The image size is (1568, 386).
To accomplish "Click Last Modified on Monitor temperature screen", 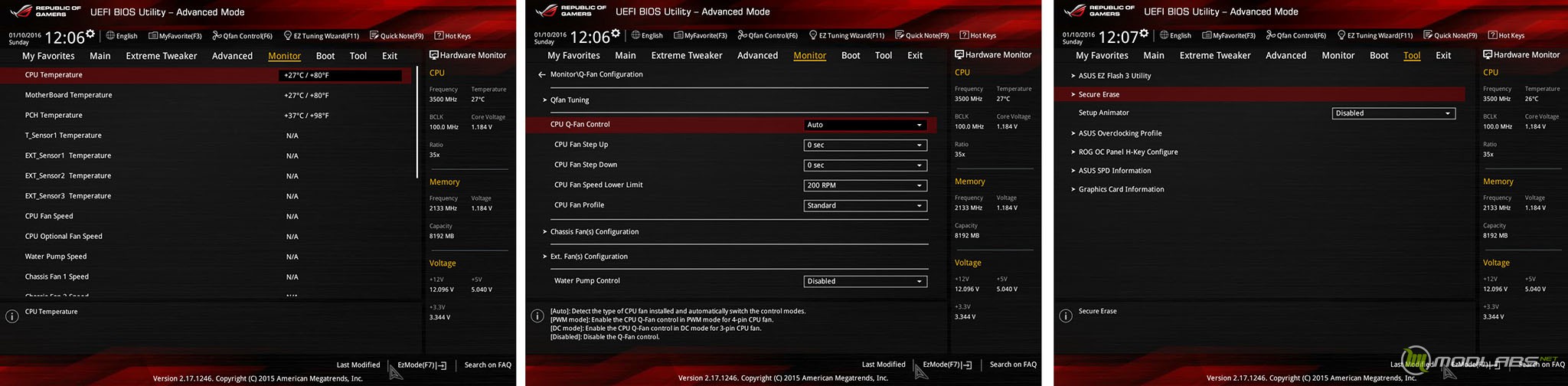I will pyautogui.click(x=358, y=365).
